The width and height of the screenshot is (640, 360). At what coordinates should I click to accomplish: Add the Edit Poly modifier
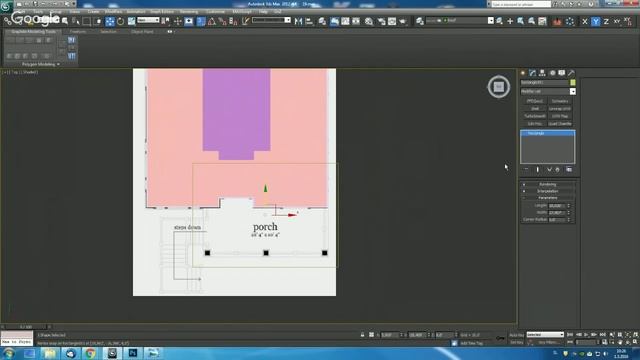click(x=535, y=124)
